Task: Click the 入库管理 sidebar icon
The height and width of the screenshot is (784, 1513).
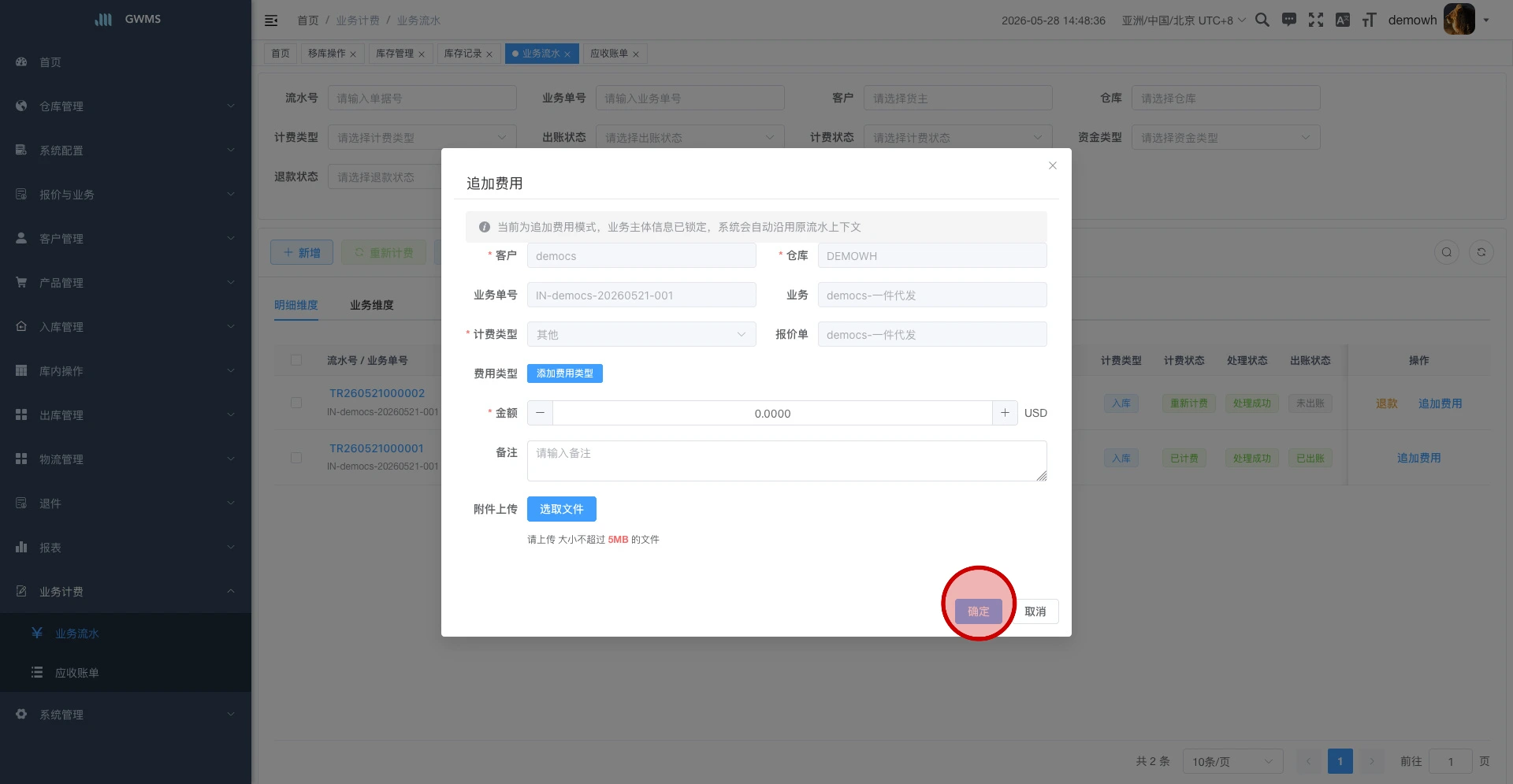Action: [x=21, y=326]
